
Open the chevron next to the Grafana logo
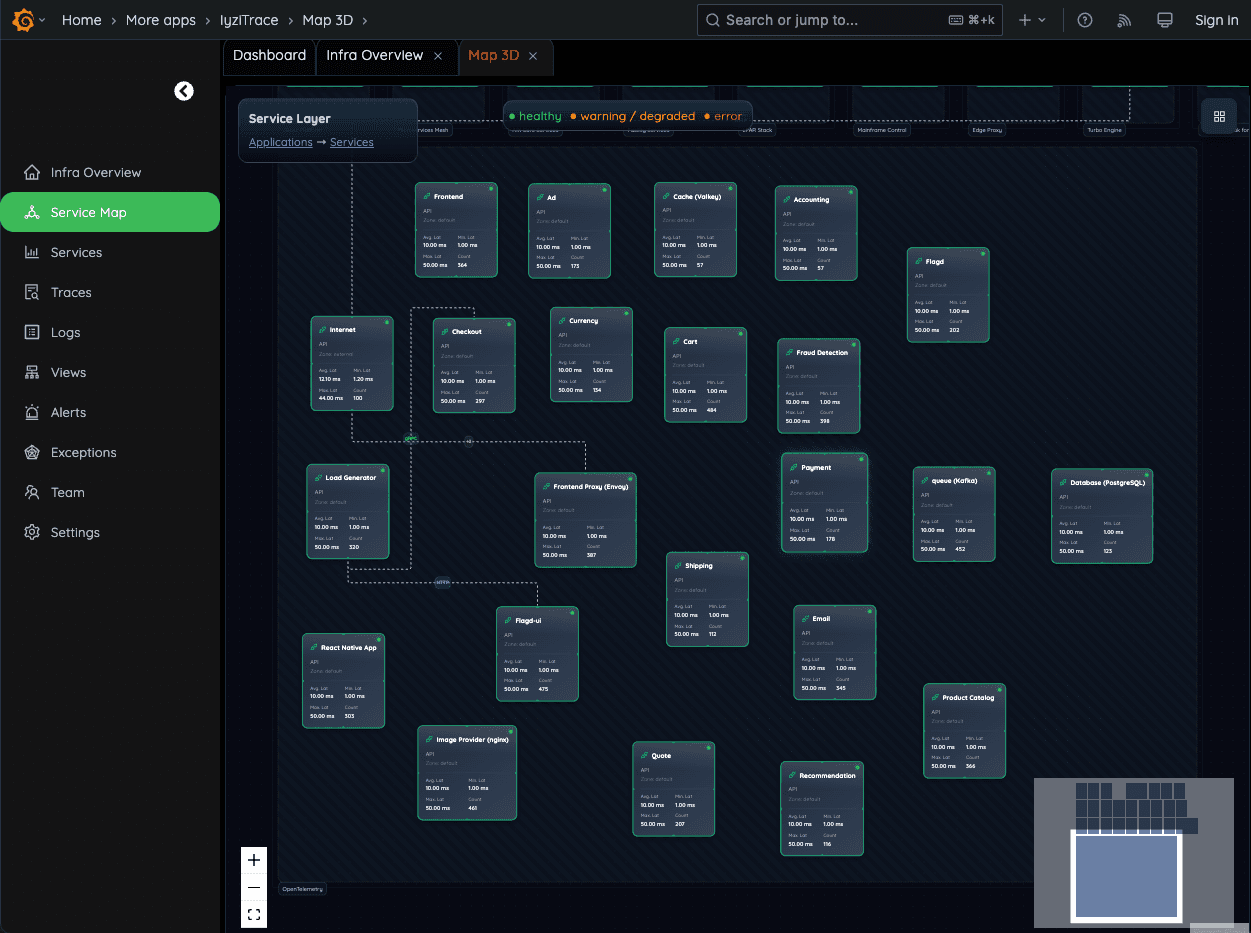(44, 20)
